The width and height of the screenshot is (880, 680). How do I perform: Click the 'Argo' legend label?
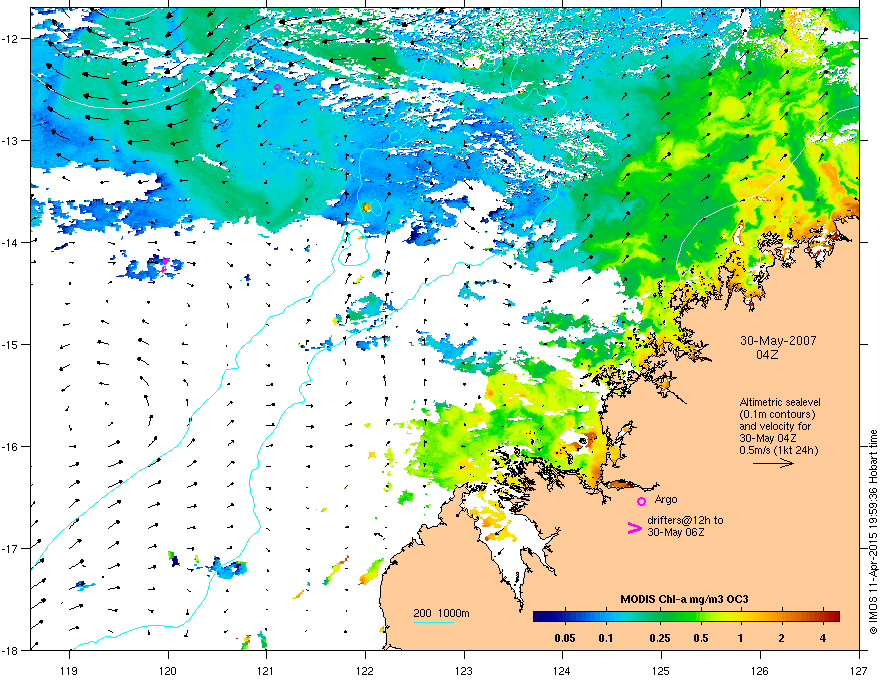point(666,499)
